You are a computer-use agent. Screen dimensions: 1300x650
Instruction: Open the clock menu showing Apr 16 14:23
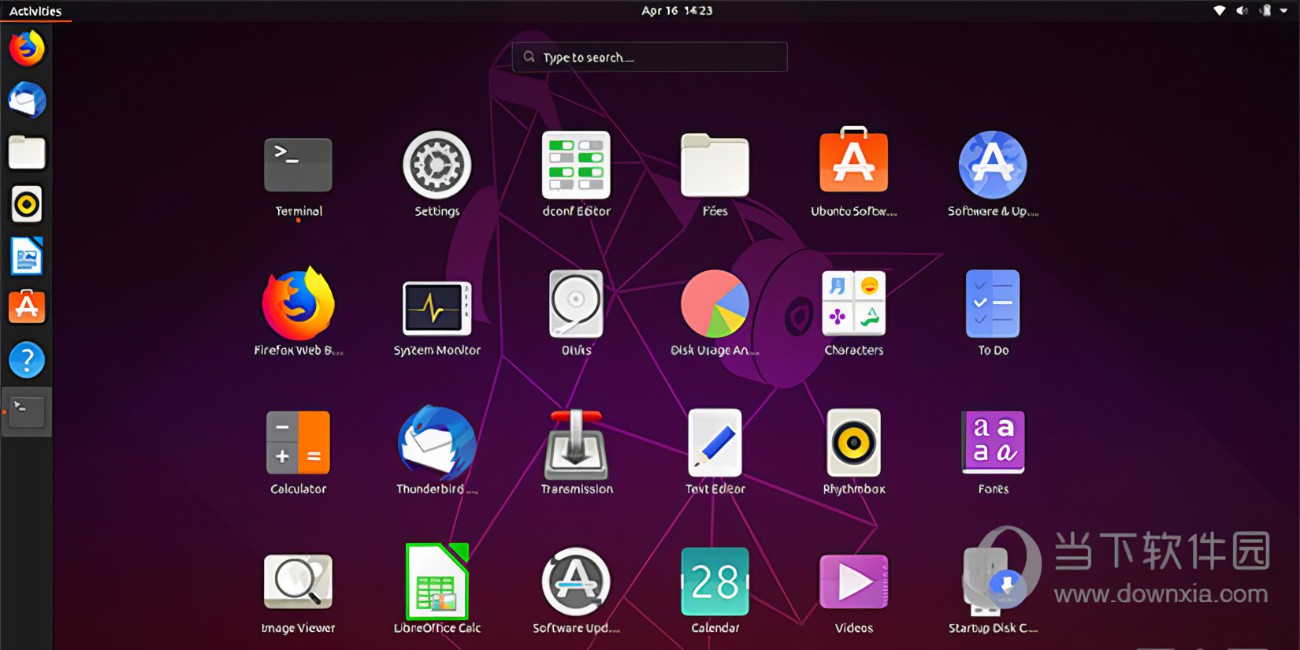pyautogui.click(x=677, y=11)
